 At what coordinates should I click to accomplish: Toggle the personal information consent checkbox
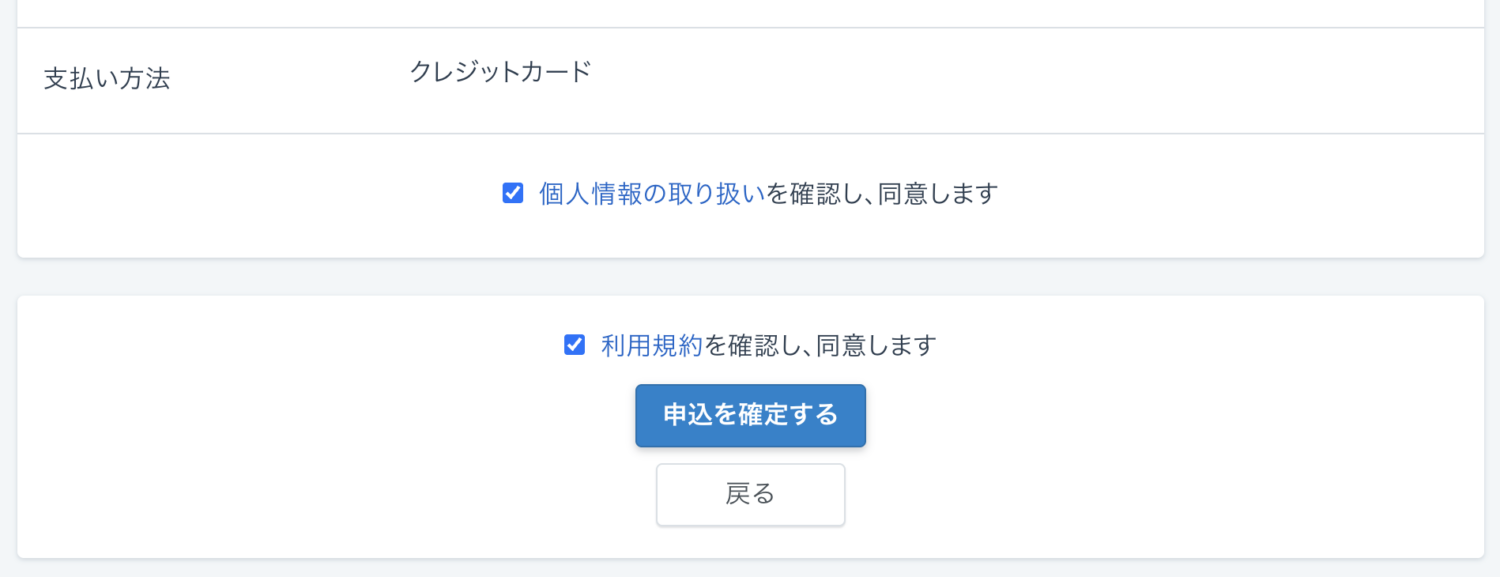pyautogui.click(x=513, y=194)
